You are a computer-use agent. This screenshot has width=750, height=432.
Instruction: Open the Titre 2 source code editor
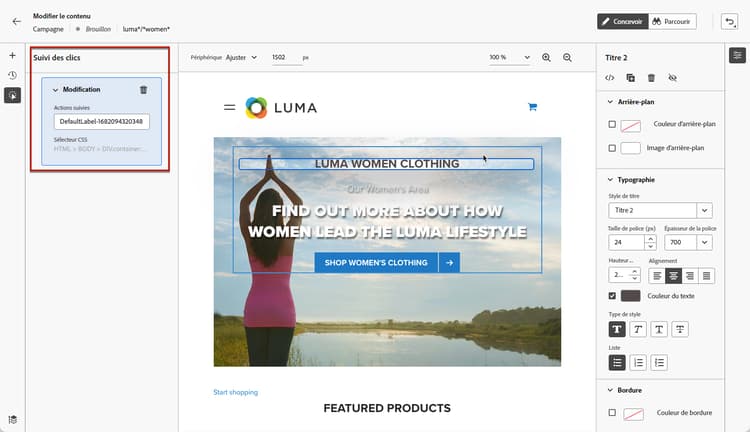click(609, 78)
